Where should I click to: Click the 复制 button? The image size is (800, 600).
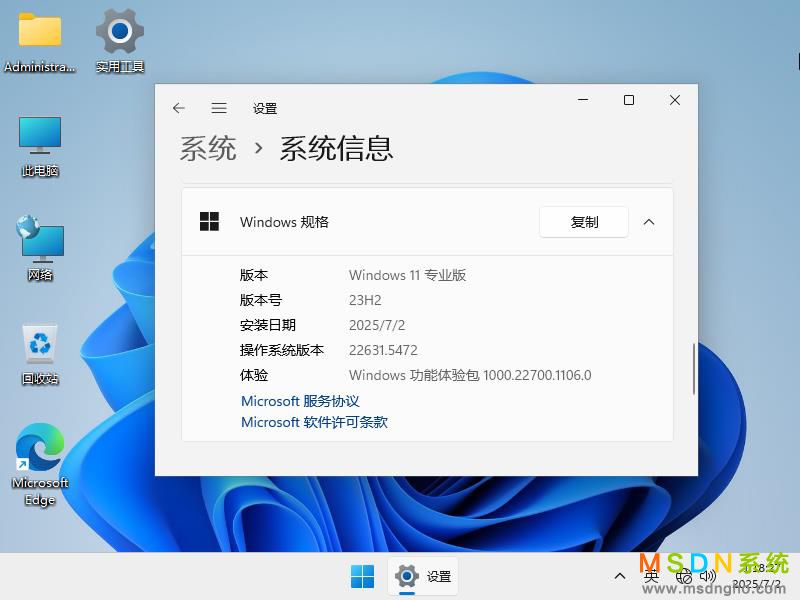tap(584, 222)
